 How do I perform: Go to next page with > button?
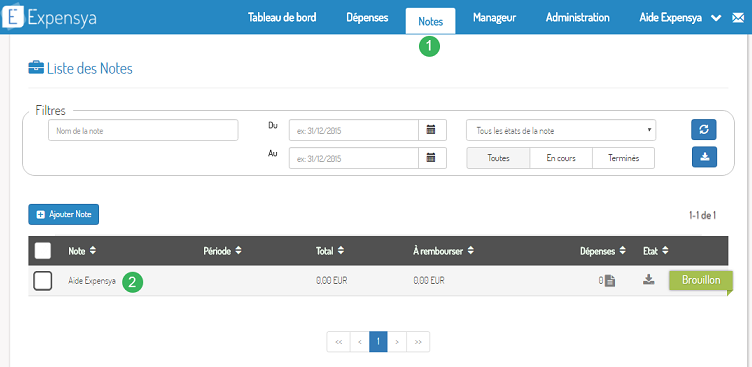(397, 342)
